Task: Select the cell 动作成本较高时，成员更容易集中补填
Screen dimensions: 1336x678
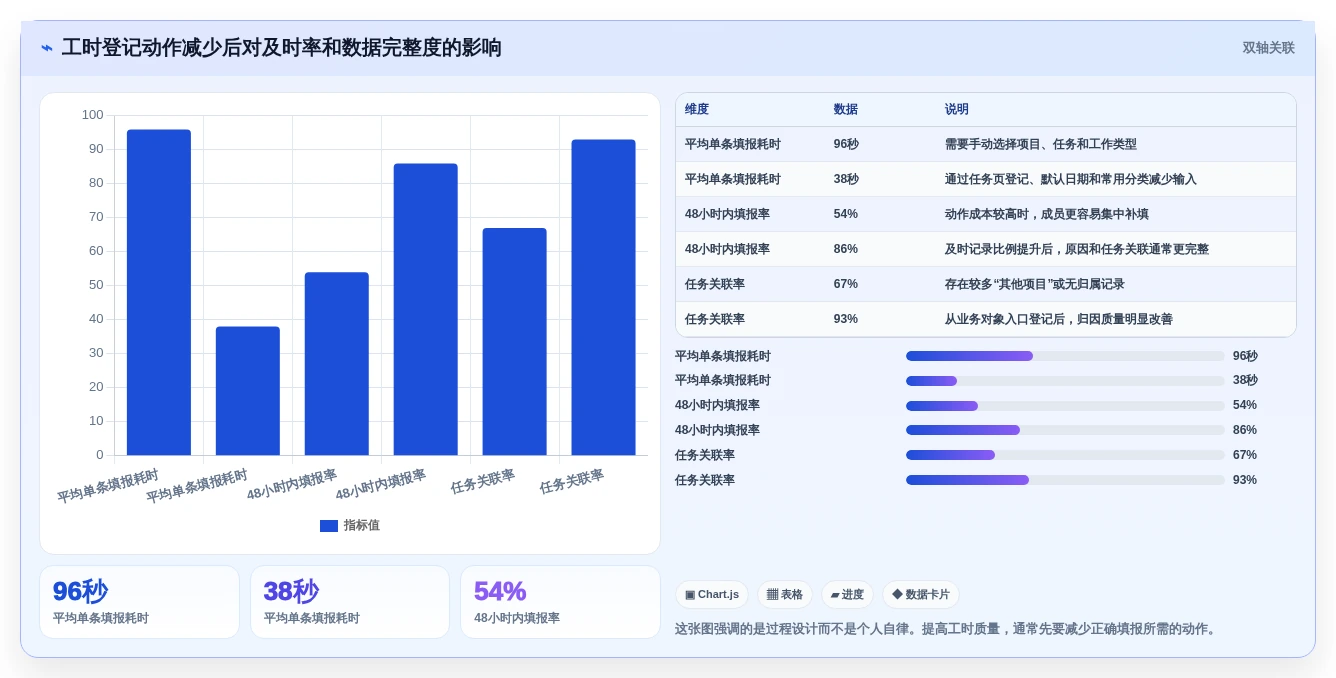Action: coord(1047,214)
